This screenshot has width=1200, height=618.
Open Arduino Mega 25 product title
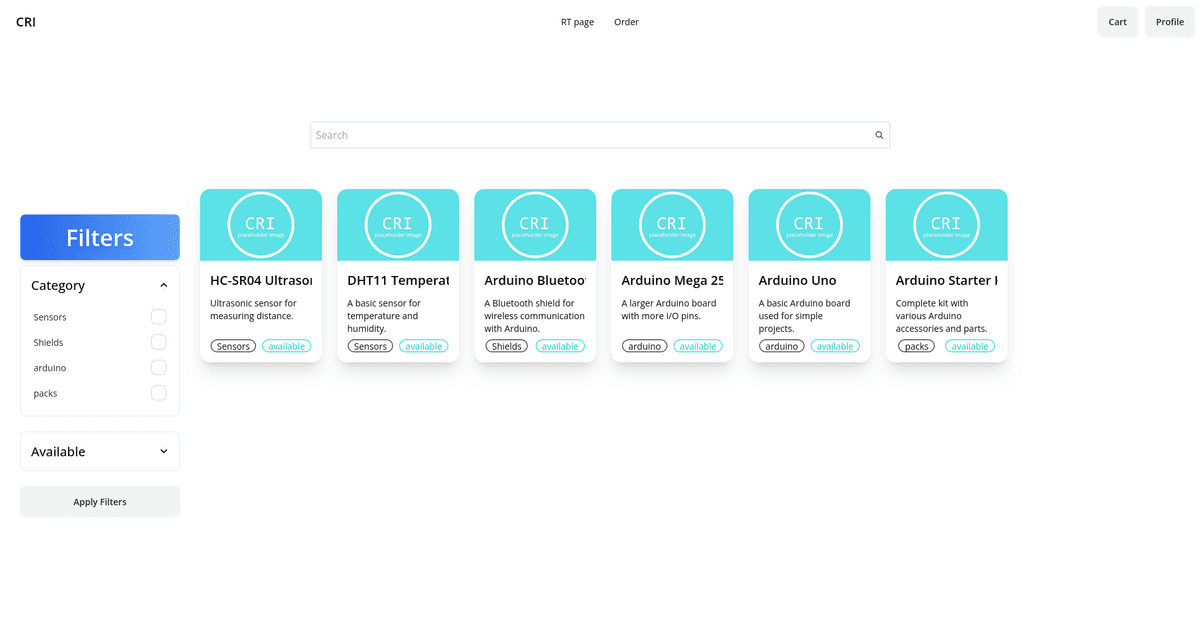pos(672,280)
